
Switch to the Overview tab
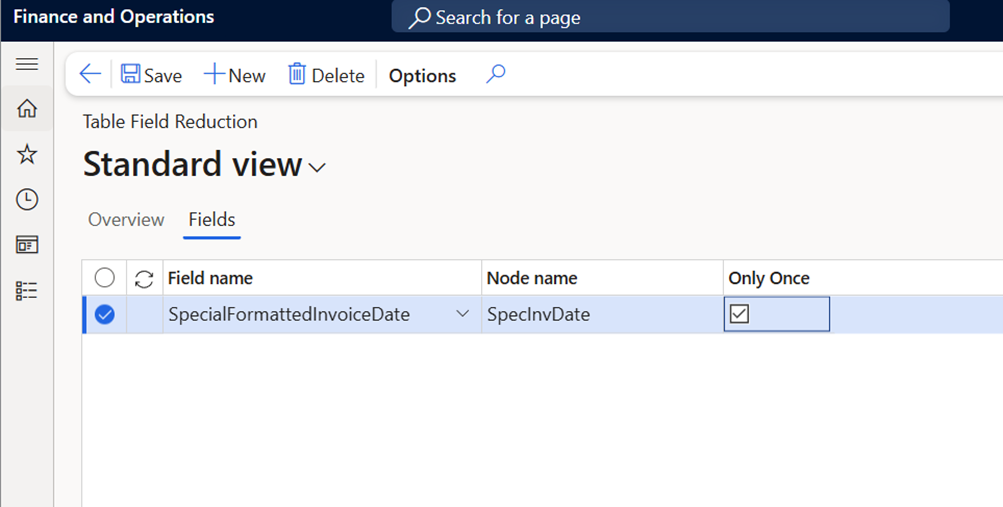pos(126,219)
